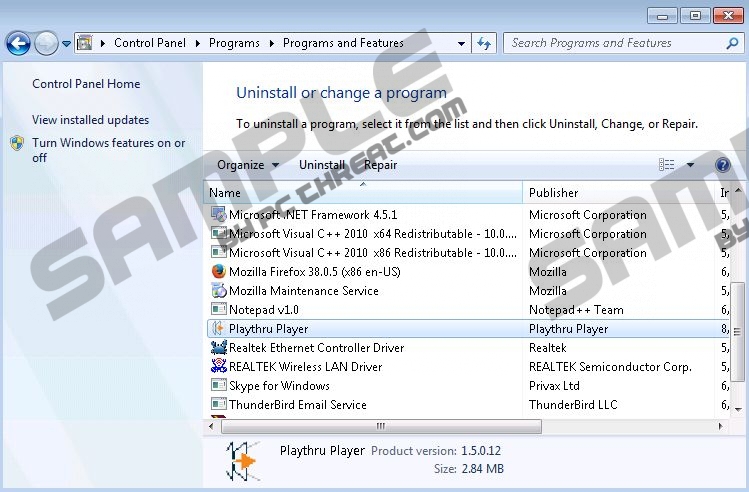
Task: Click the Forward navigation arrow button
Action: [x=46, y=43]
